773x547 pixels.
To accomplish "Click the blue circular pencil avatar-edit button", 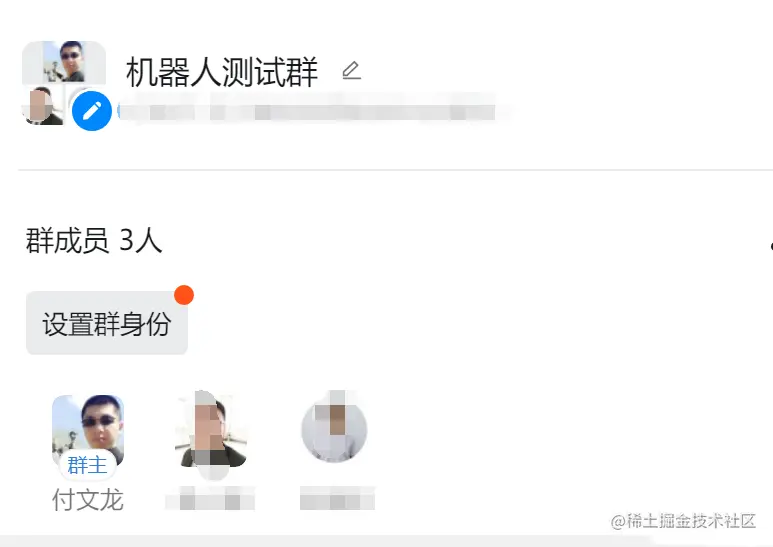I will 92,111.
